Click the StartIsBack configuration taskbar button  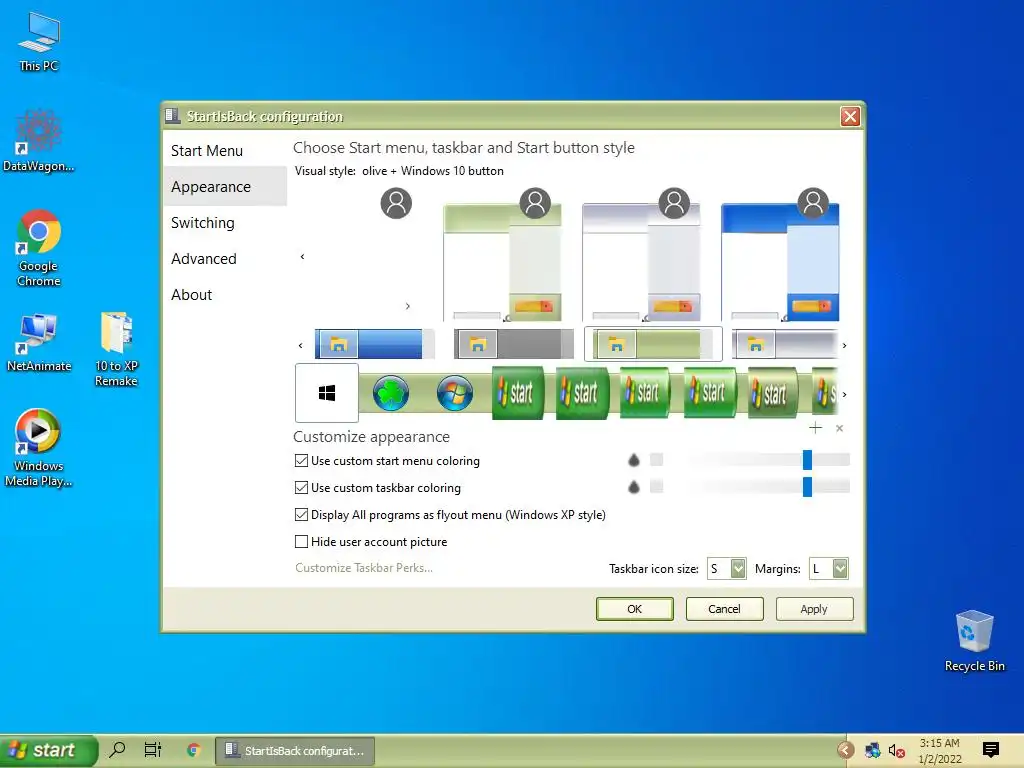(x=295, y=751)
